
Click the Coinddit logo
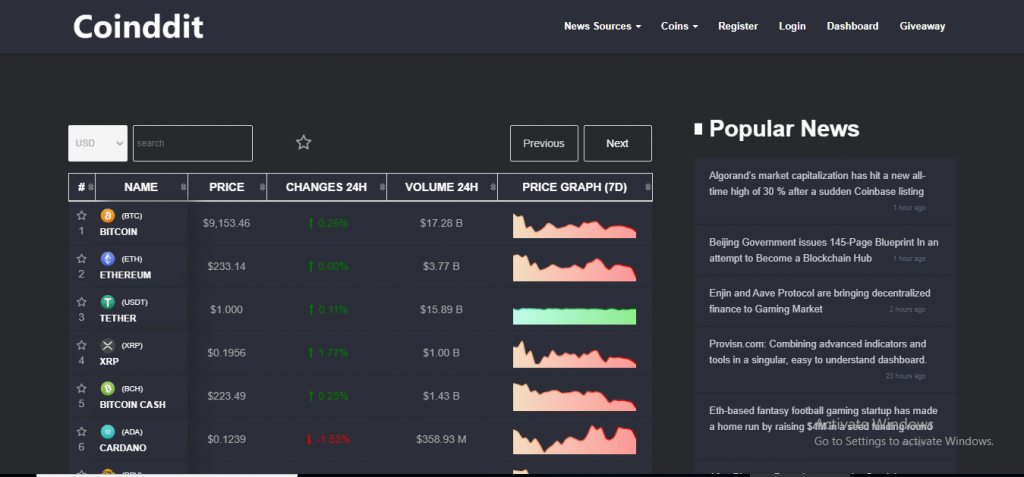point(138,27)
